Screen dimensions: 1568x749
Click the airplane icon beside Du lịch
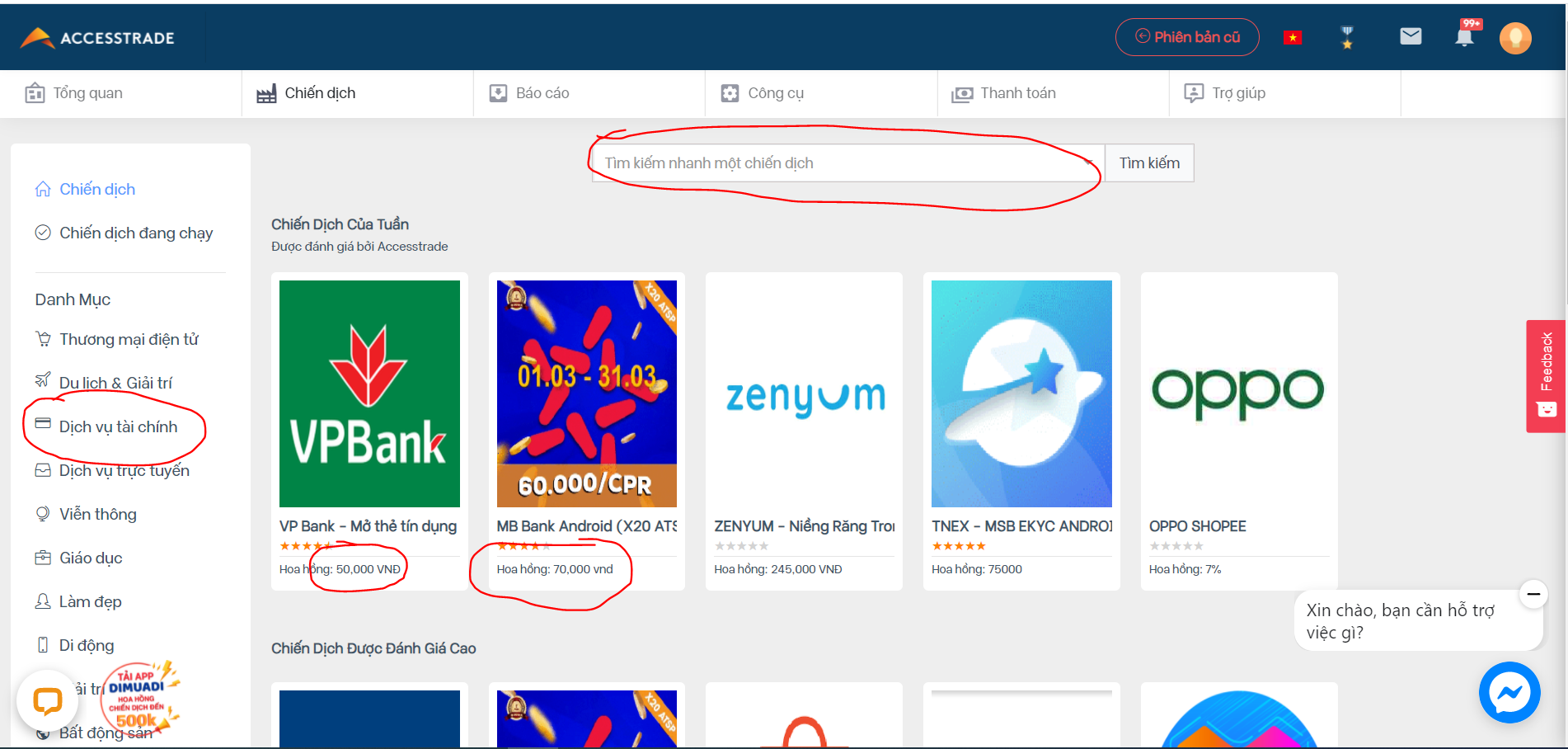(x=43, y=379)
